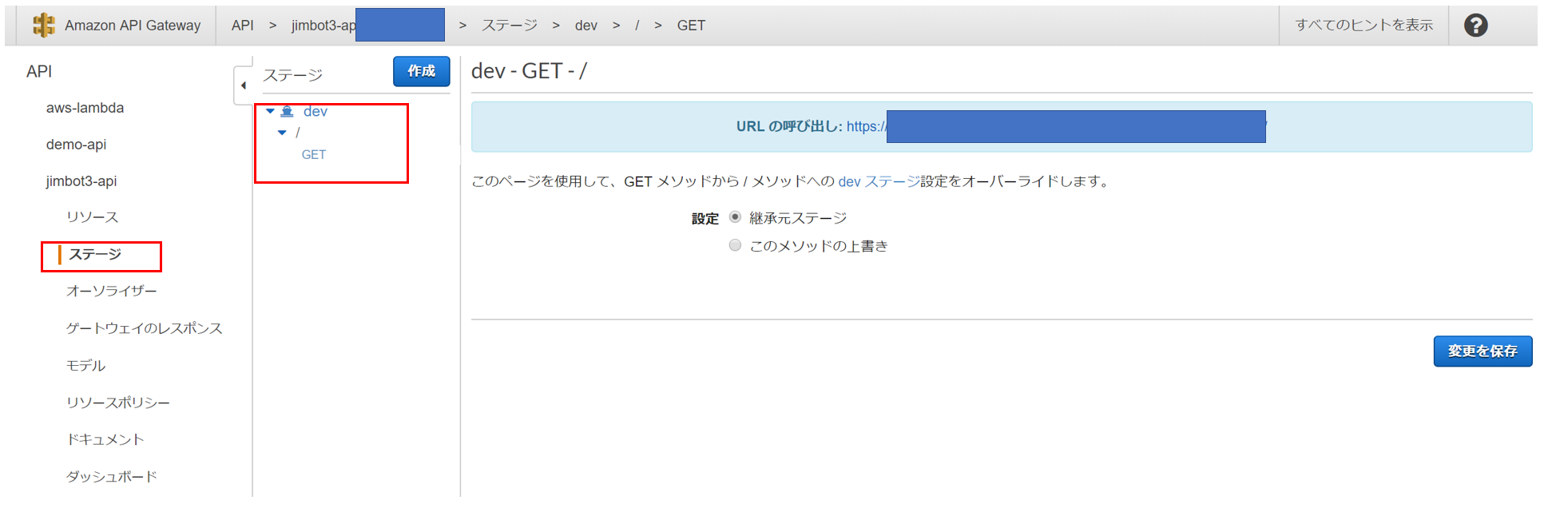Click Amazon API Gateway header text
This screenshot has width=1568, height=516.
pyautogui.click(x=133, y=26)
